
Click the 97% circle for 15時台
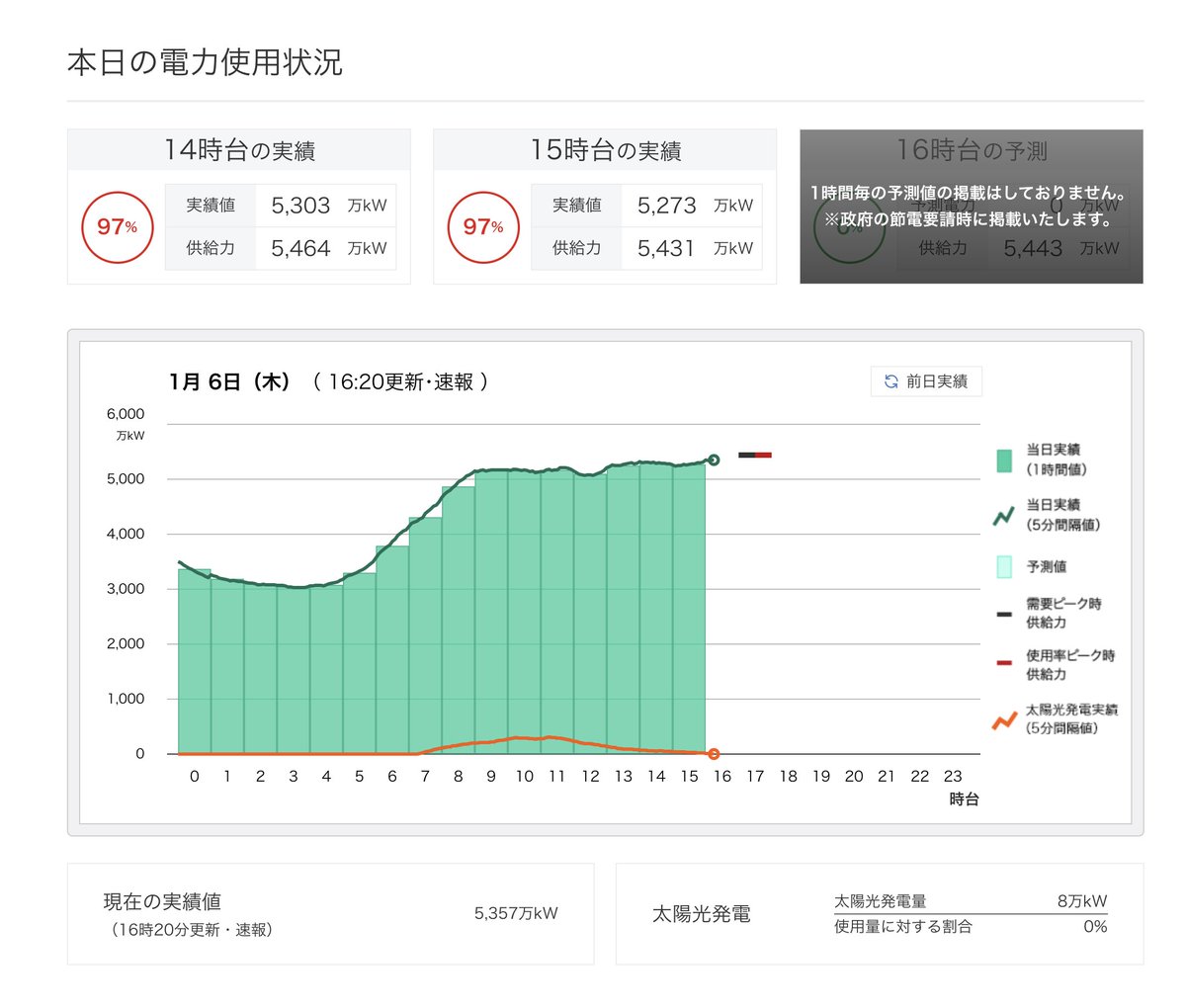(x=483, y=227)
